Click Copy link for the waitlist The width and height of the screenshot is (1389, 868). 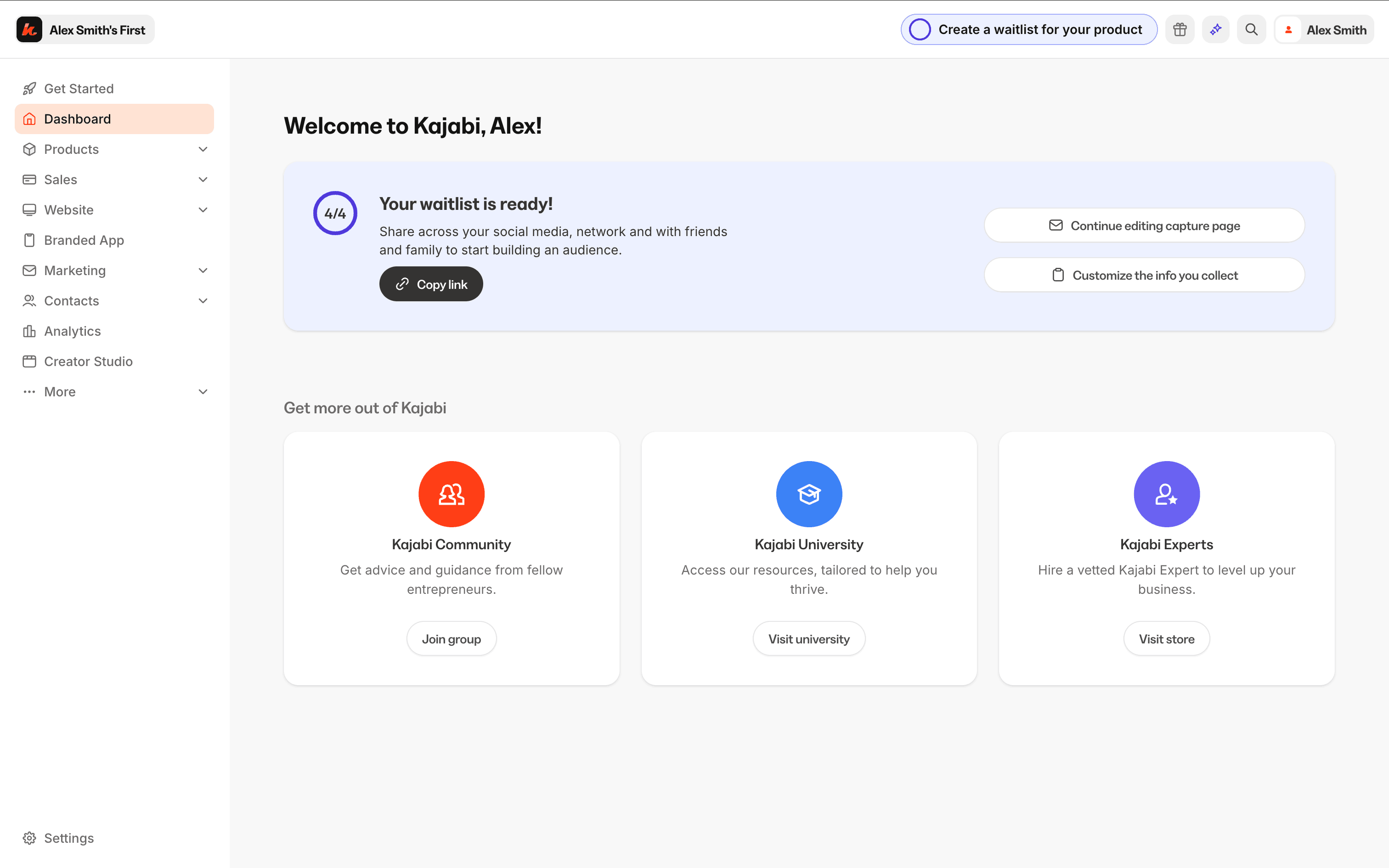(x=430, y=283)
